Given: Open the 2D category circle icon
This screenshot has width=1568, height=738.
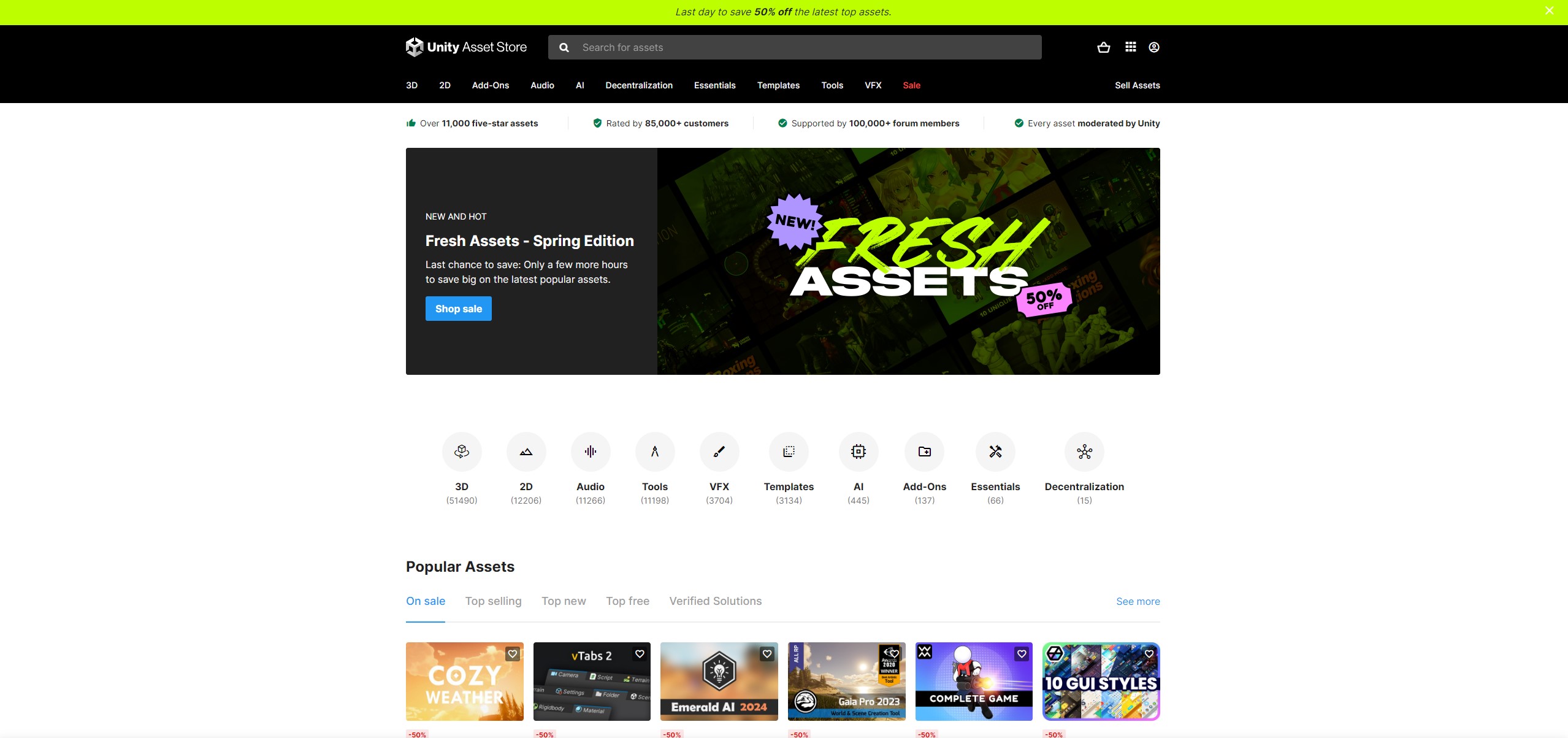Looking at the screenshot, I should pyautogui.click(x=526, y=452).
